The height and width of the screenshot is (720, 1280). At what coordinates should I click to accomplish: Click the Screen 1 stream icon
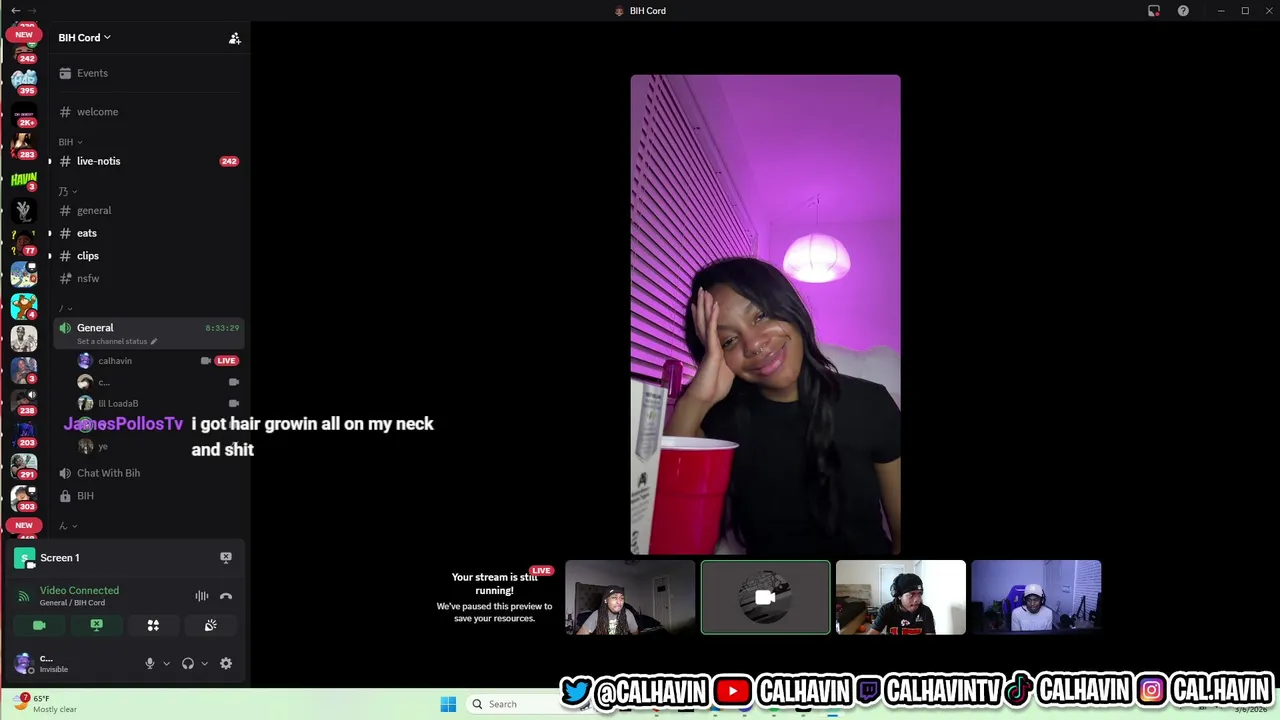pyautogui.click(x=25, y=558)
